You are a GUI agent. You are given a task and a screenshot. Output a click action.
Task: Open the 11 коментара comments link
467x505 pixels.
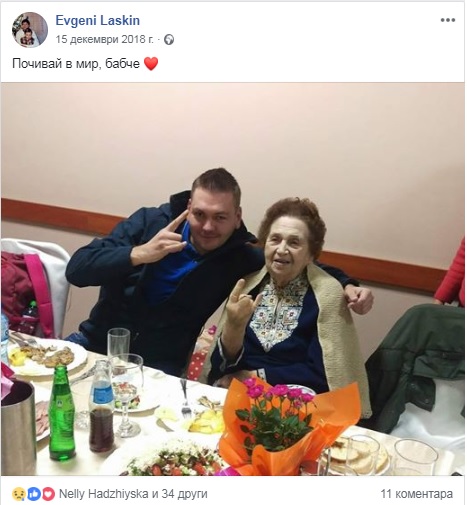[417, 494]
